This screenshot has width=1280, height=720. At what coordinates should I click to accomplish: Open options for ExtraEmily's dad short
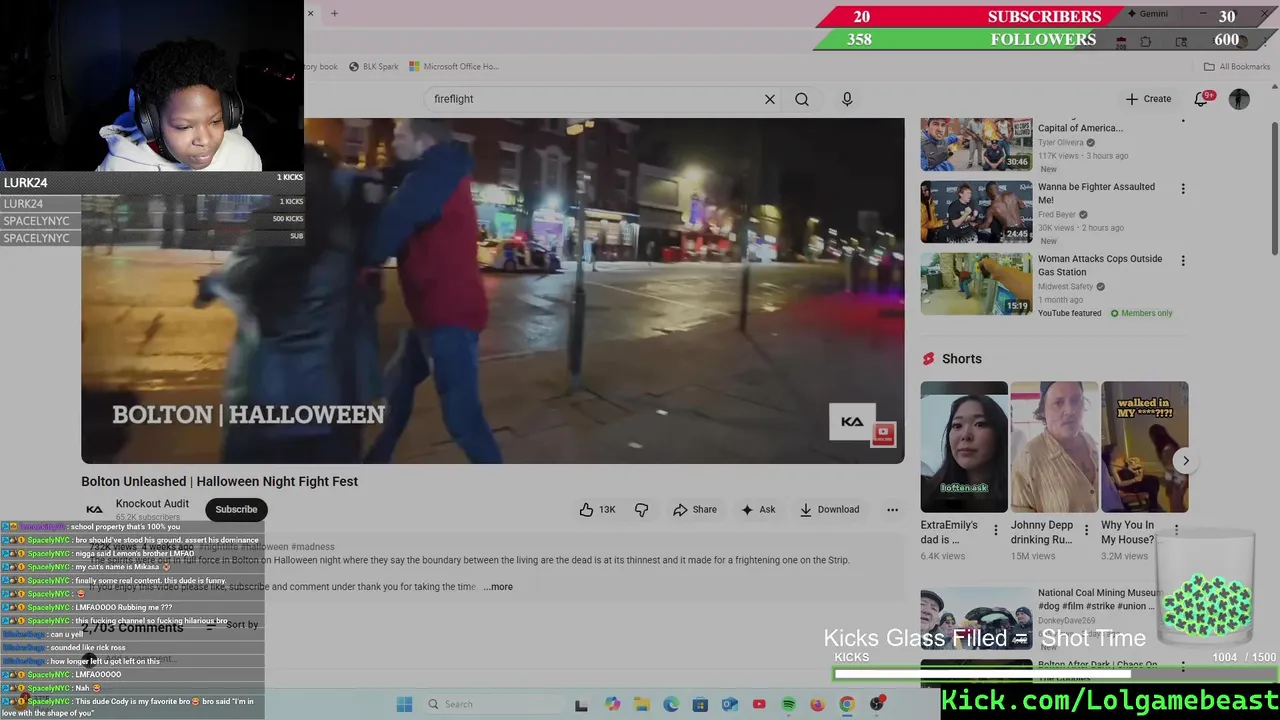(x=995, y=530)
